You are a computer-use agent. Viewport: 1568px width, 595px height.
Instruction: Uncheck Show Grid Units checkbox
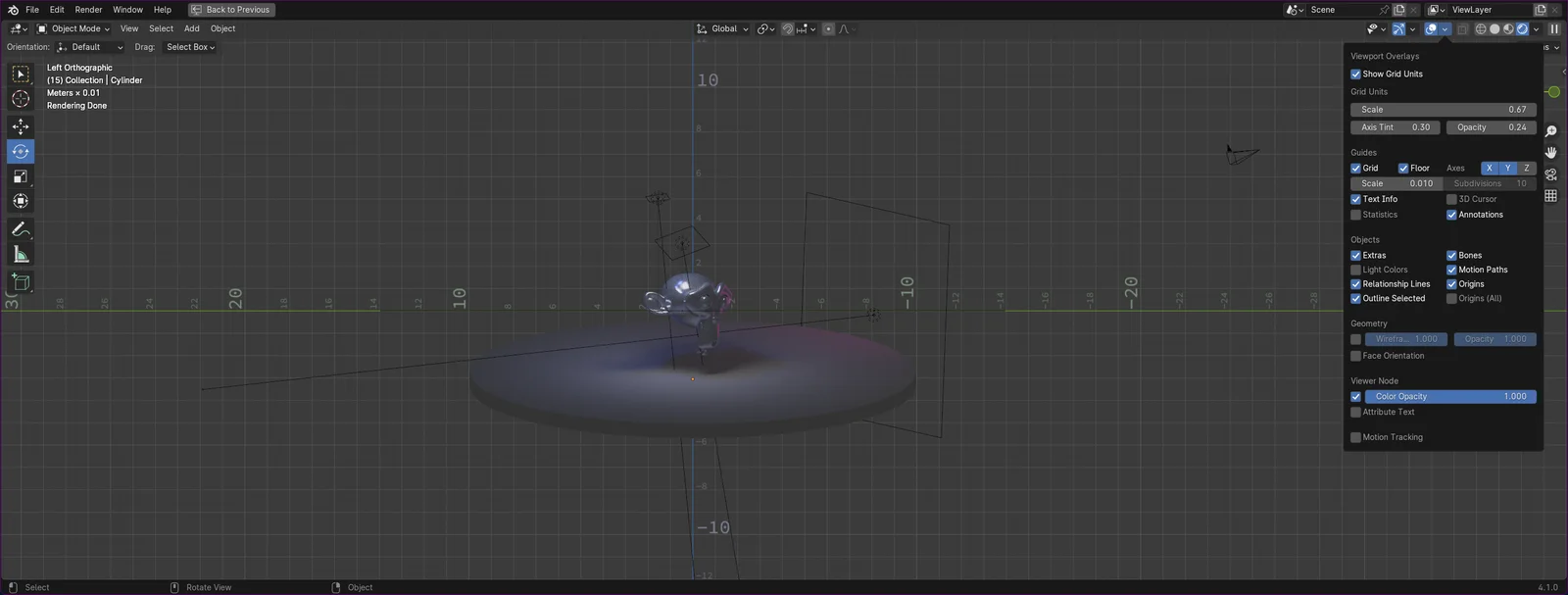coord(1356,74)
